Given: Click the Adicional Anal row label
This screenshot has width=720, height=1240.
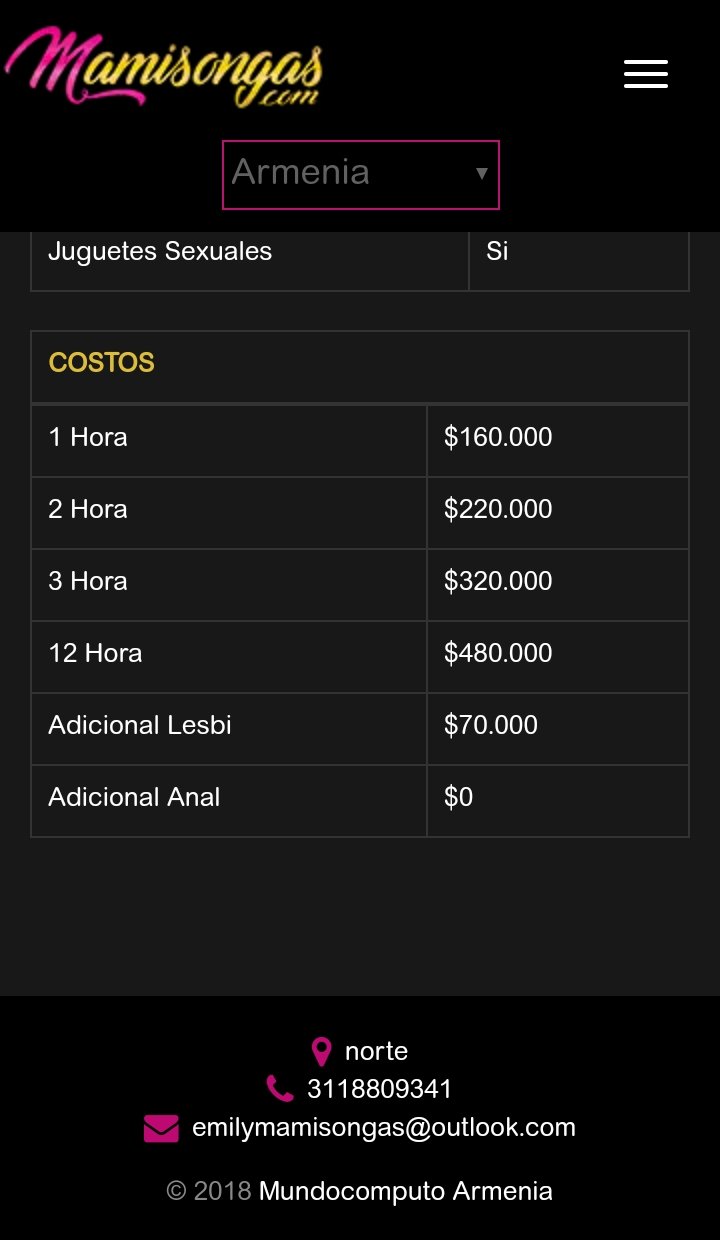Looking at the screenshot, I should coord(134,797).
